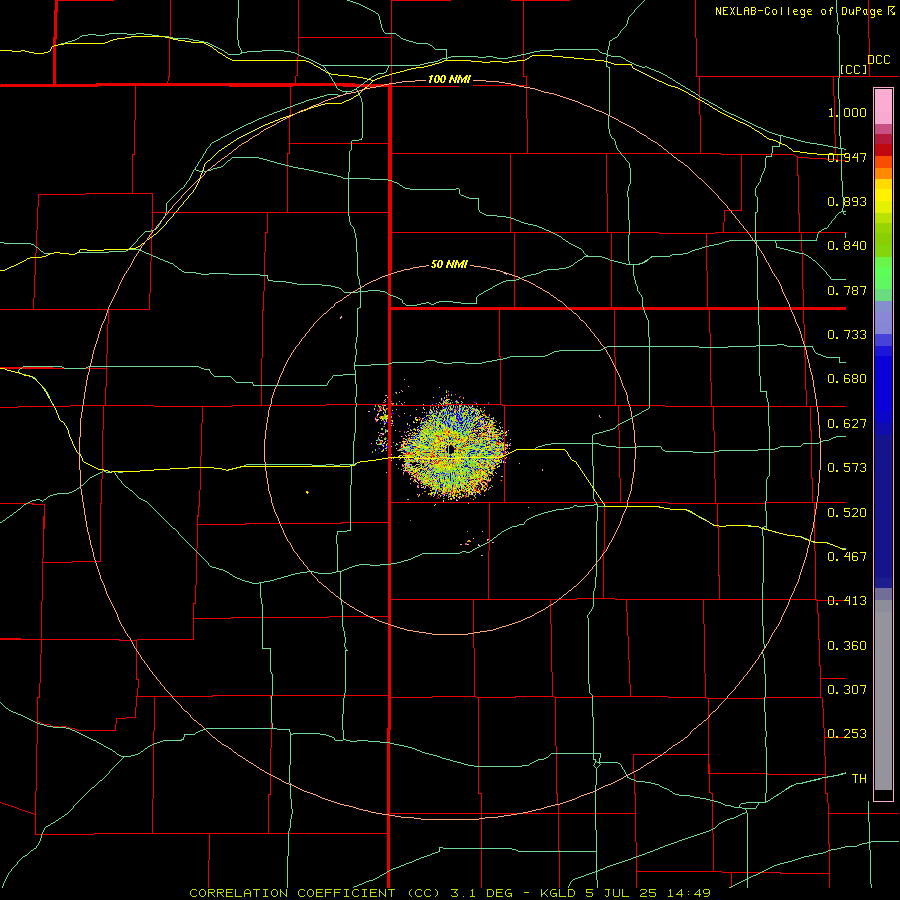Screen dimensions: 900x900
Task: Pick the light pink swatch at the top of the color bar
Action: pyautogui.click(x=883, y=107)
